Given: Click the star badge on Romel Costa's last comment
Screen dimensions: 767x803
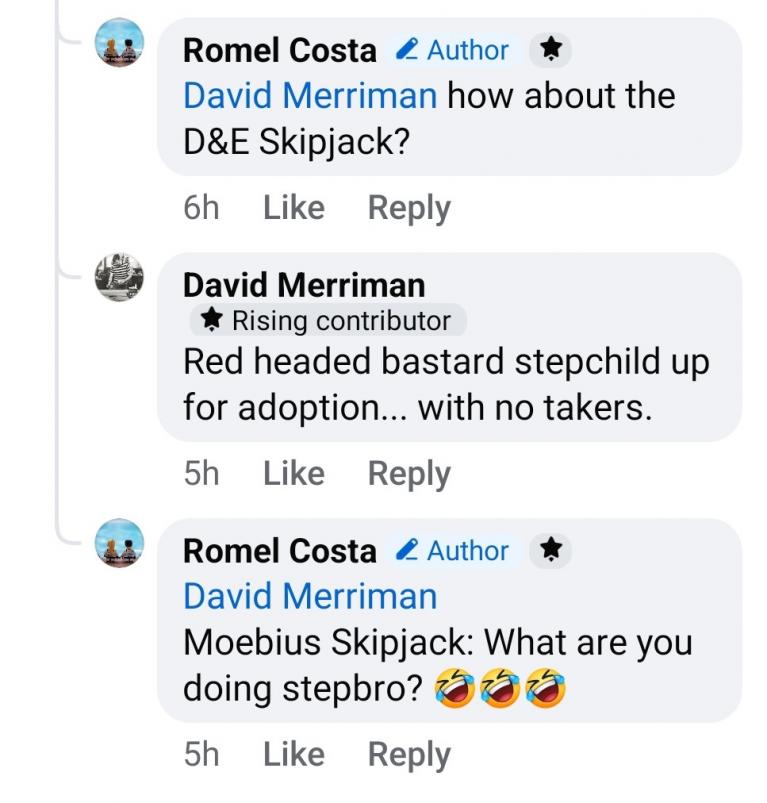Looking at the screenshot, I should point(549,550).
